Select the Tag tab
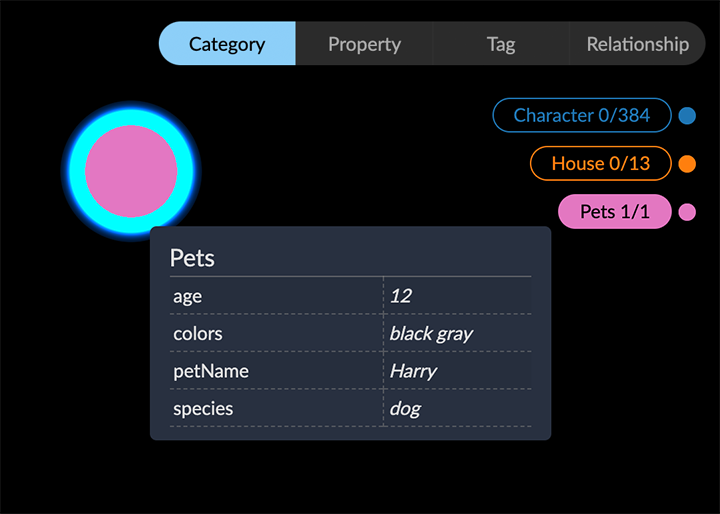Screen dimensions: 720x514 501,44
